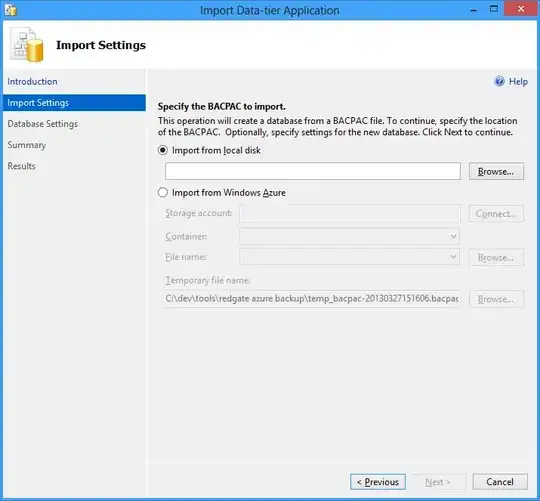Go to the Introduction step

tap(32, 82)
